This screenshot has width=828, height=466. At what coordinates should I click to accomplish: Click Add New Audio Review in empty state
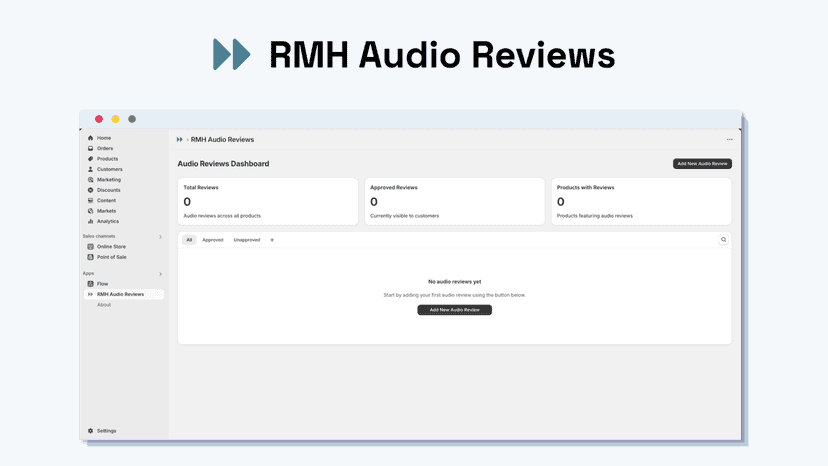454,310
